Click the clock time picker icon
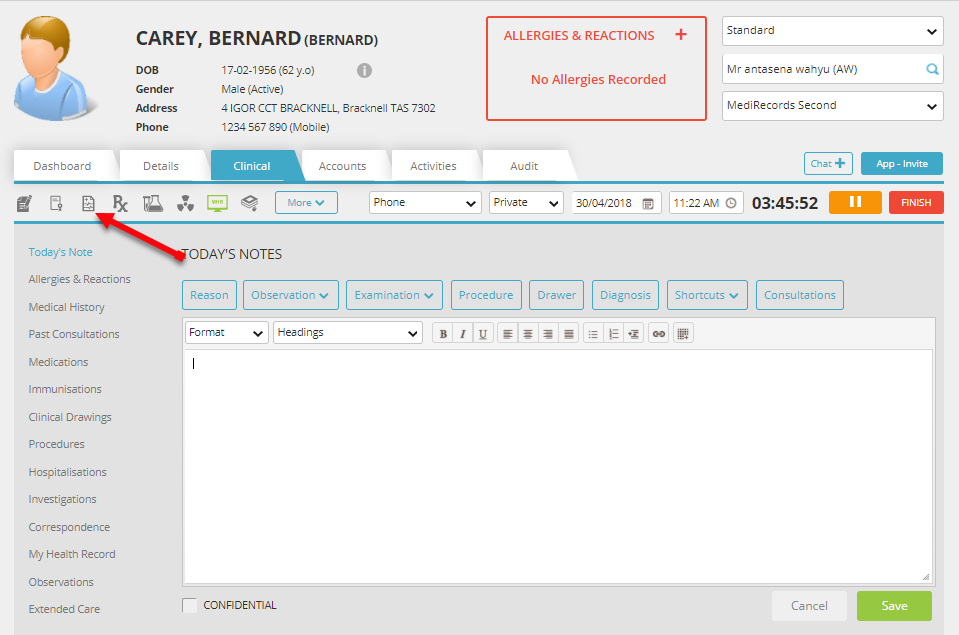Viewport: 959px width, 635px height. click(x=731, y=203)
